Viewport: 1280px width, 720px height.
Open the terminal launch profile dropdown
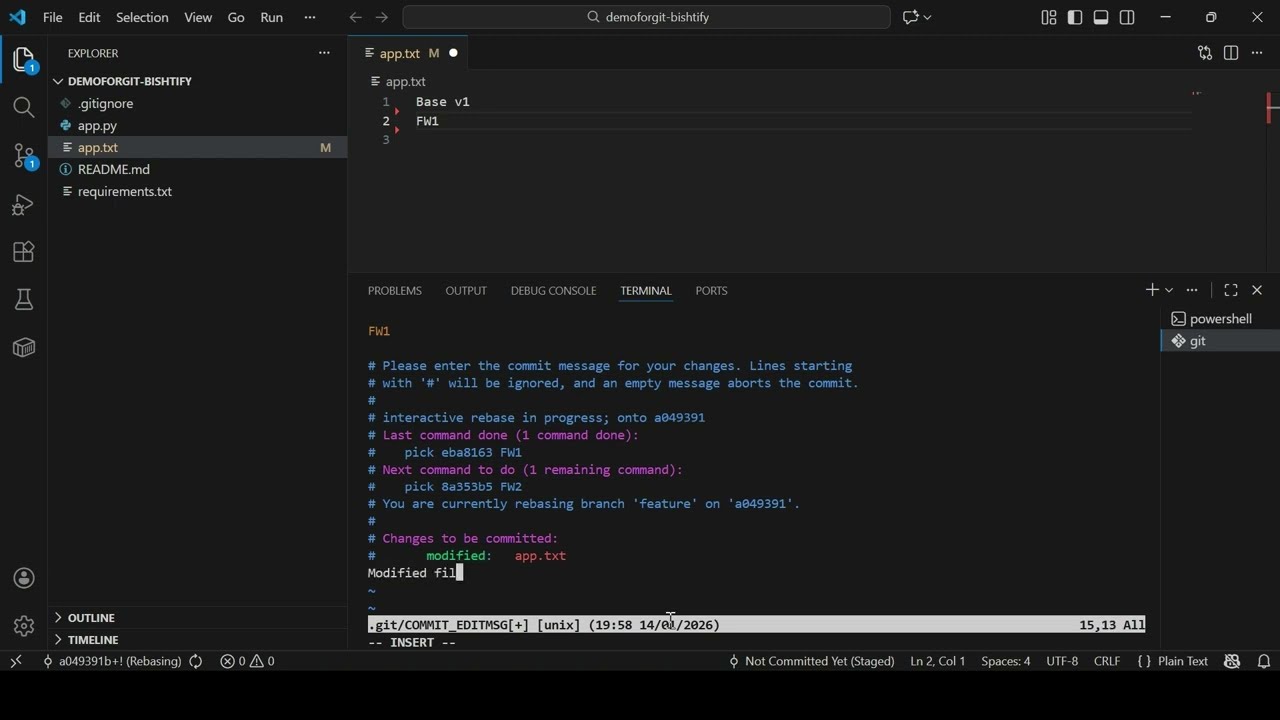click(x=1168, y=290)
